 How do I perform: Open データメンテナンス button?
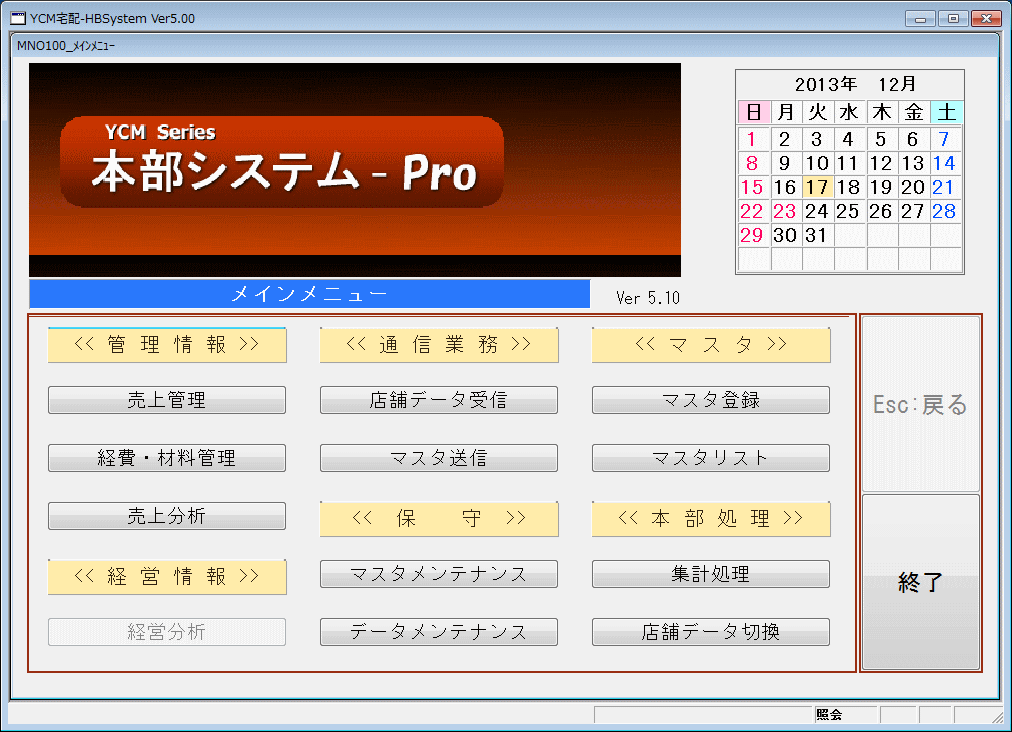tap(439, 632)
